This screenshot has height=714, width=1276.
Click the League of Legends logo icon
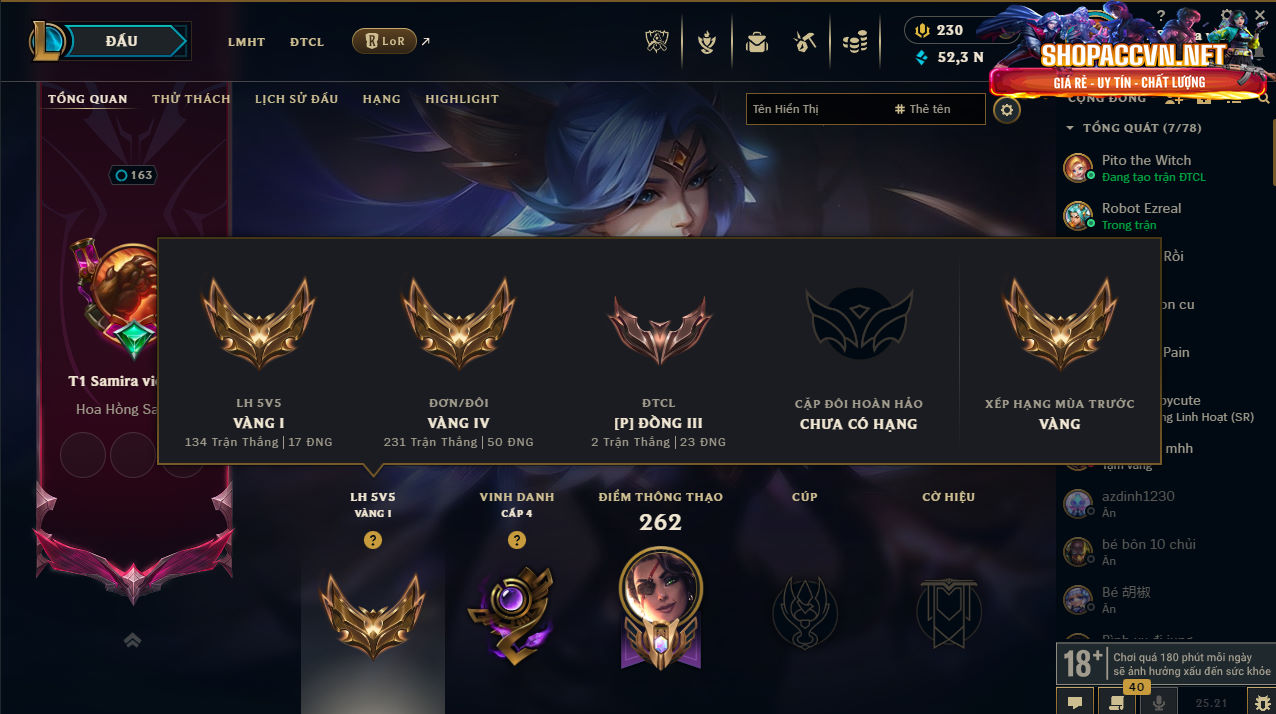(46, 41)
